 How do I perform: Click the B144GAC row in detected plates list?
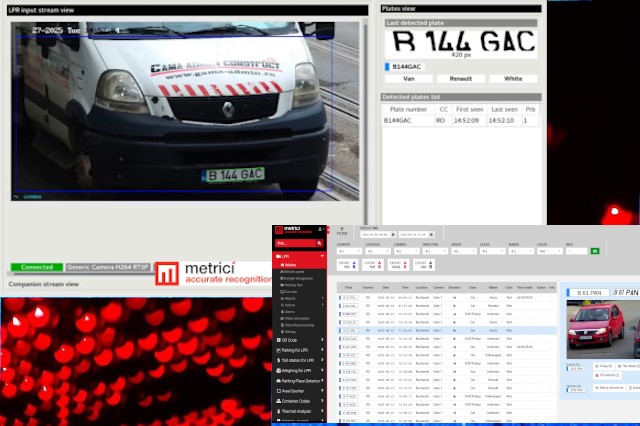coord(460,120)
